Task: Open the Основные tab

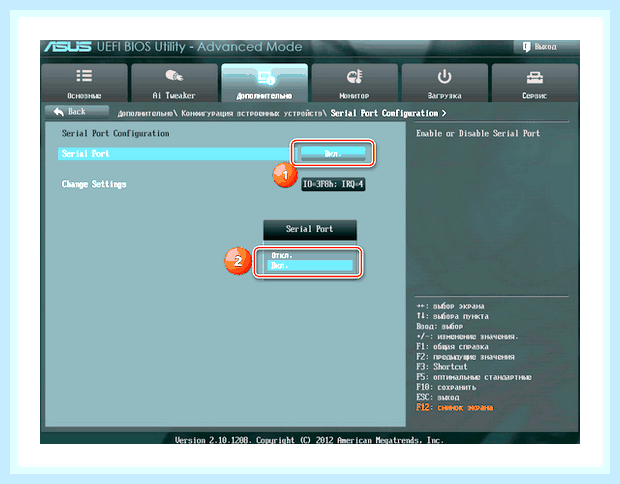Action: pos(84,83)
